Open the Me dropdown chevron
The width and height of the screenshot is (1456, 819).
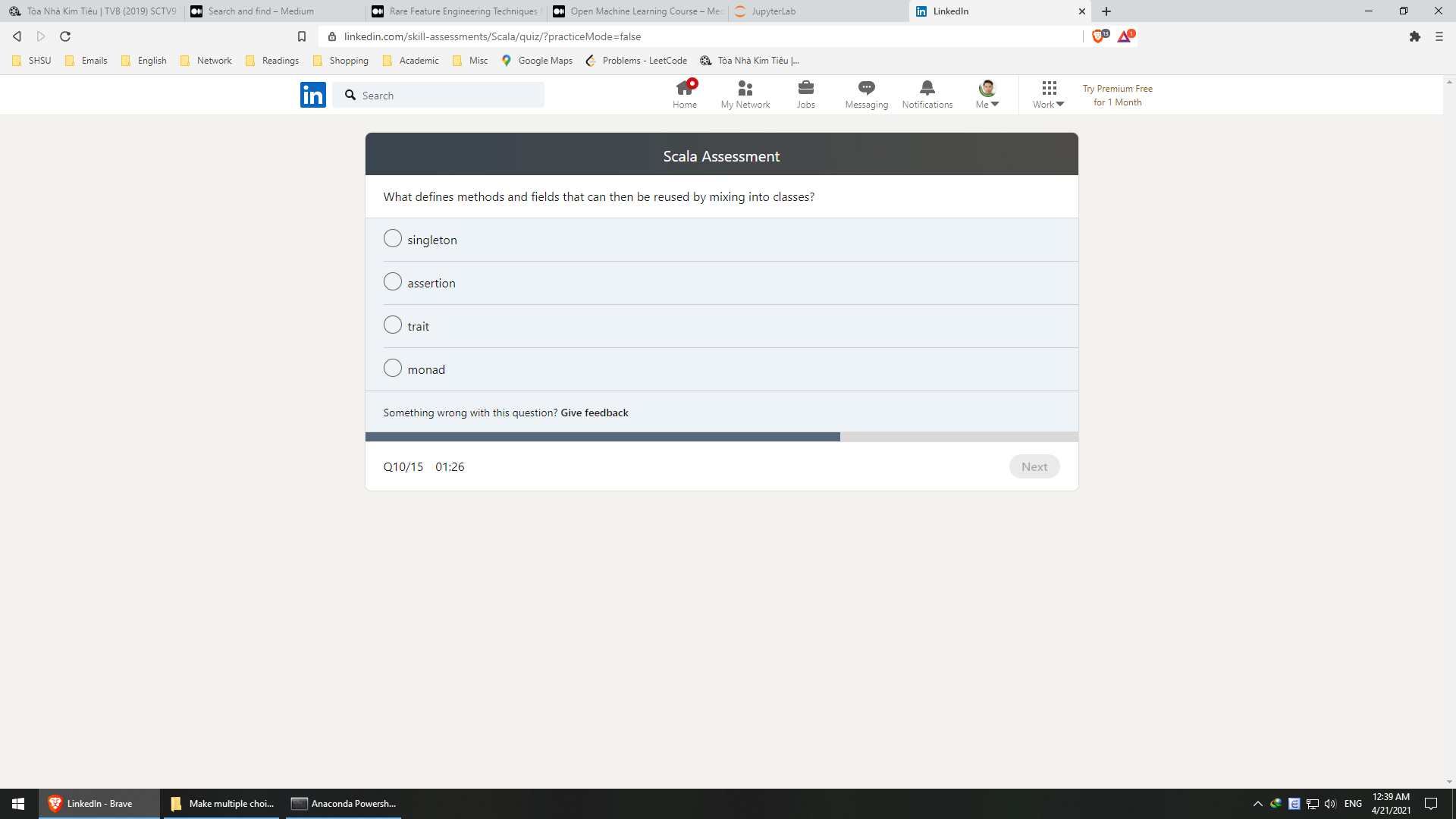(x=995, y=103)
